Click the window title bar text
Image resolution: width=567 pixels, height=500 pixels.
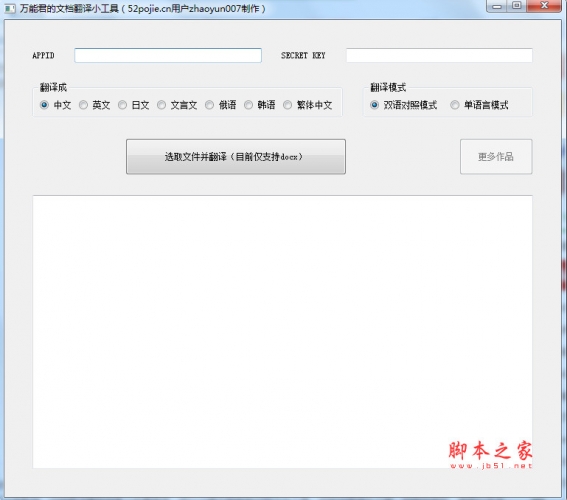(x=143, y=8)
